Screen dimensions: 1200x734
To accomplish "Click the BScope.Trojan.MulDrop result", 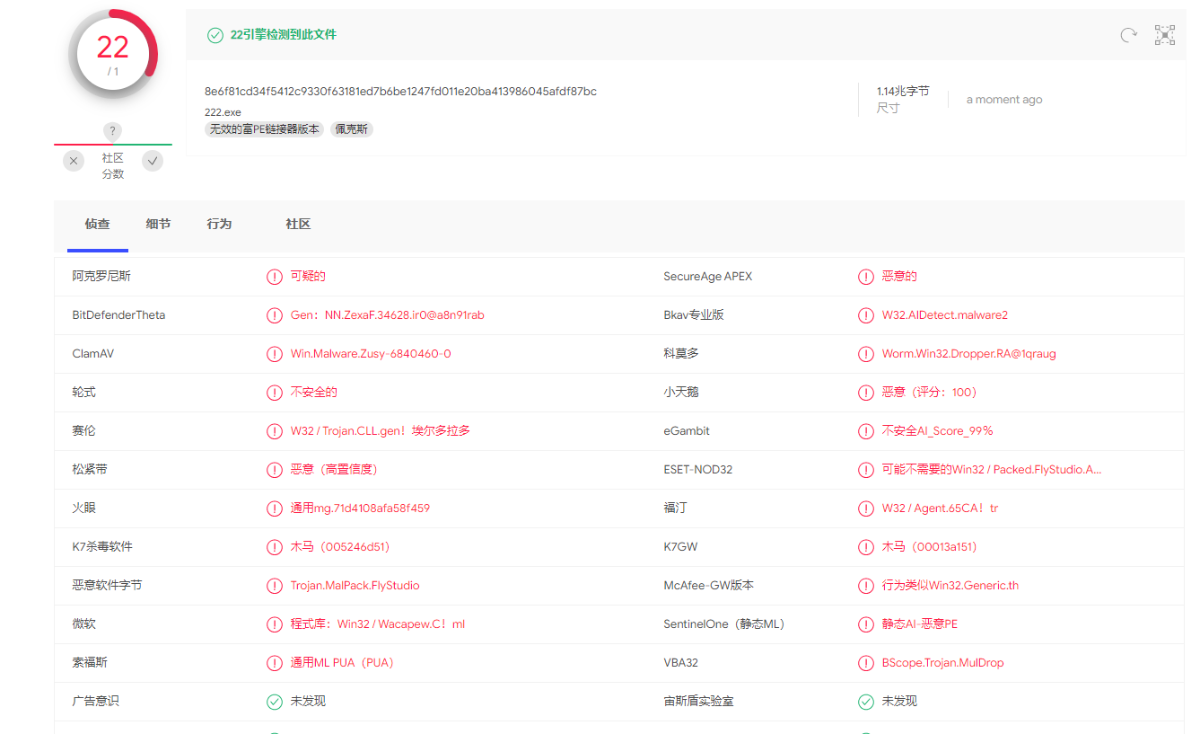I will [943, 663].
